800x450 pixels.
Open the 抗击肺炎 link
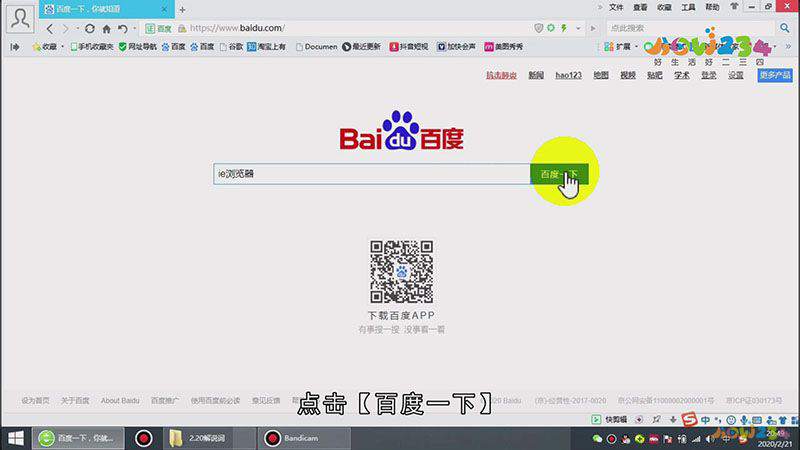[501, 75]
